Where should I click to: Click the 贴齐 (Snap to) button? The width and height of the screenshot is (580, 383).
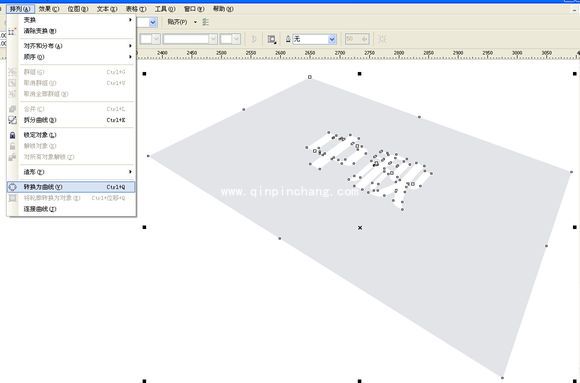[177, 22]
